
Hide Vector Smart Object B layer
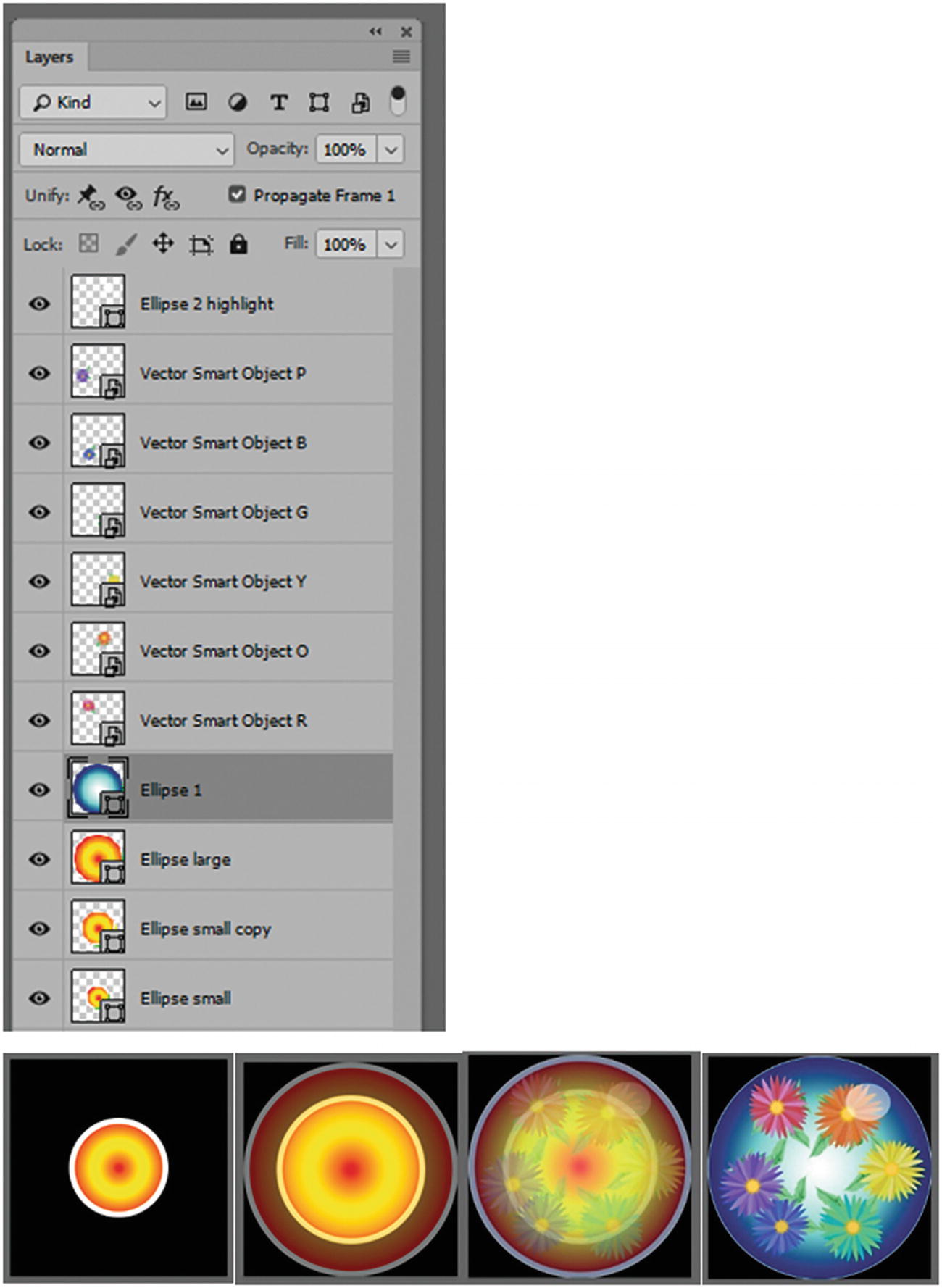(39, 443)
